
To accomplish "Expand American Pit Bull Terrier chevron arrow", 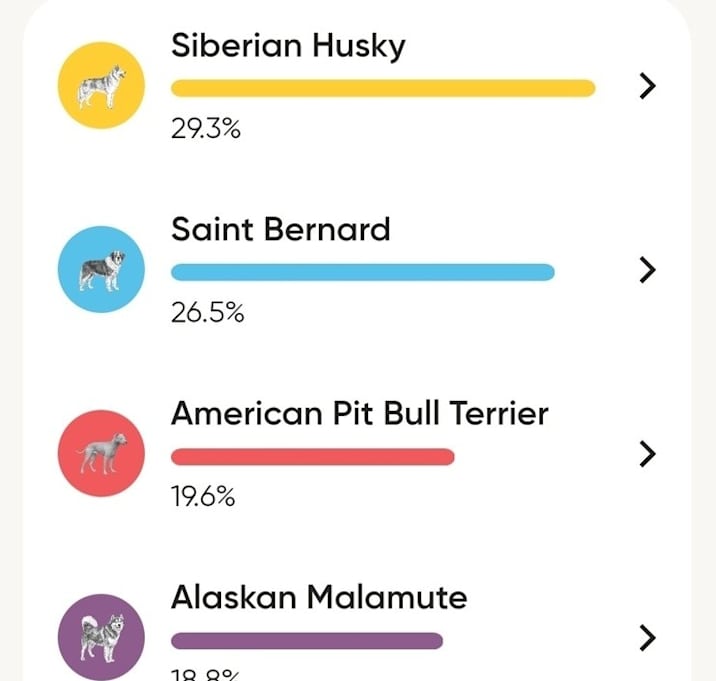I will 647,454.
